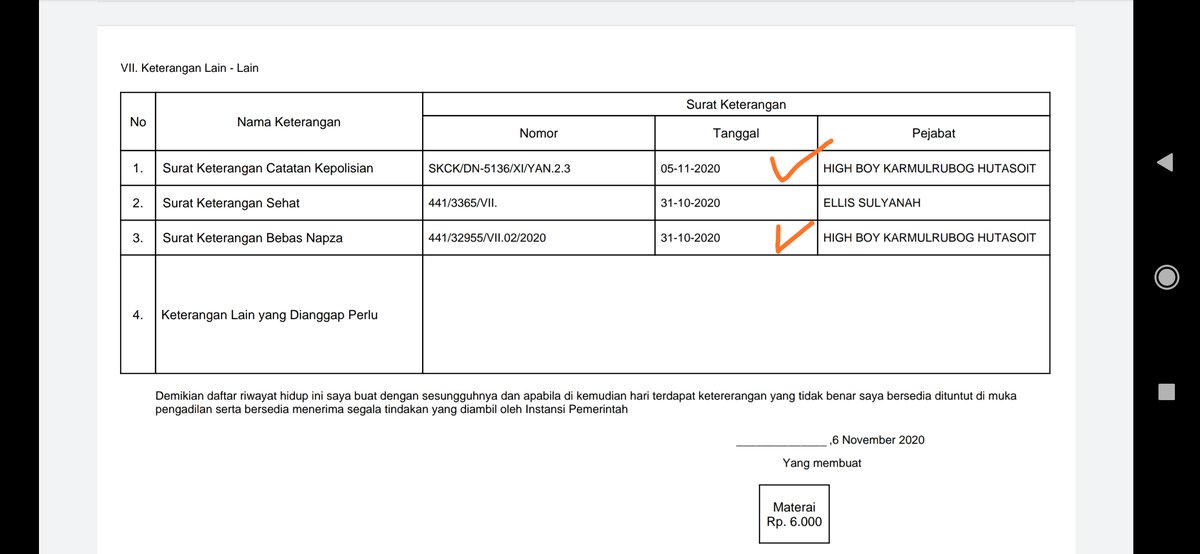Select the 'Nomor' column header

coord(538,133)
